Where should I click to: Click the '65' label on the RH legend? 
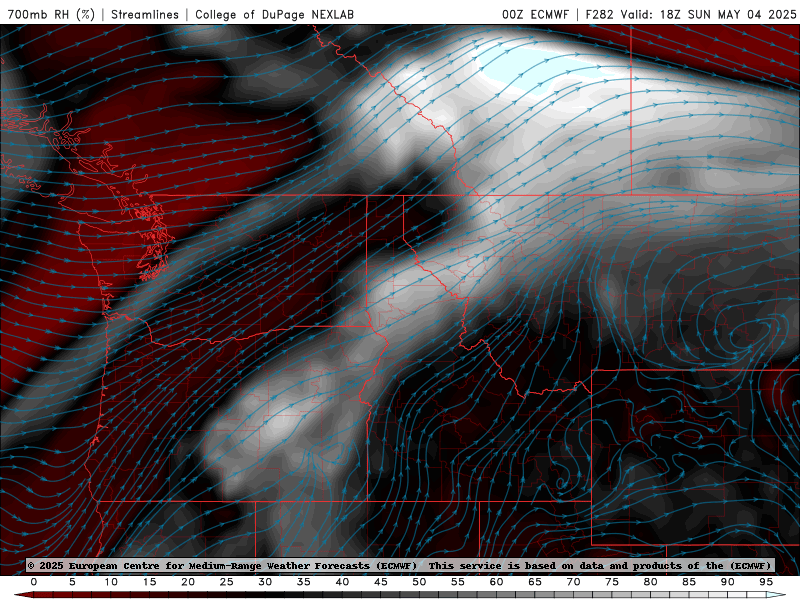[535, 582]
